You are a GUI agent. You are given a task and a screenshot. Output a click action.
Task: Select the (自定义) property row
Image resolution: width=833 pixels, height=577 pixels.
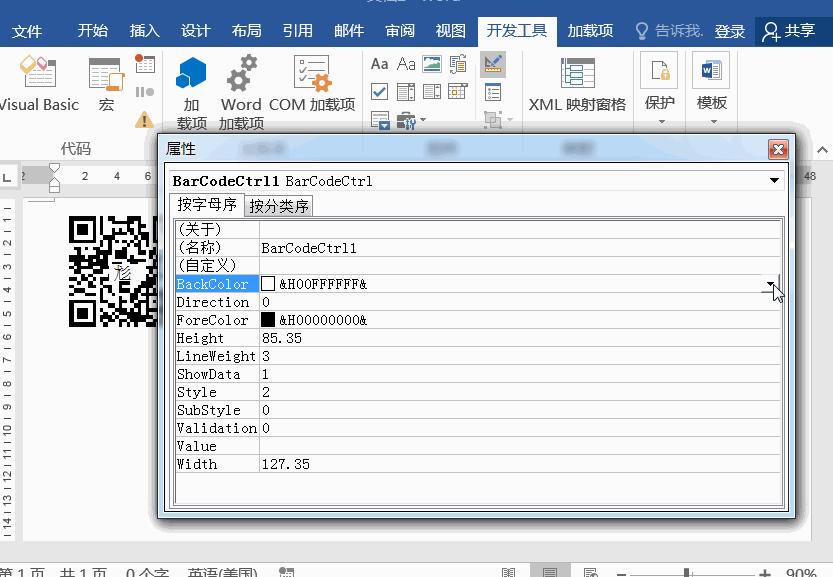point(478,266)
